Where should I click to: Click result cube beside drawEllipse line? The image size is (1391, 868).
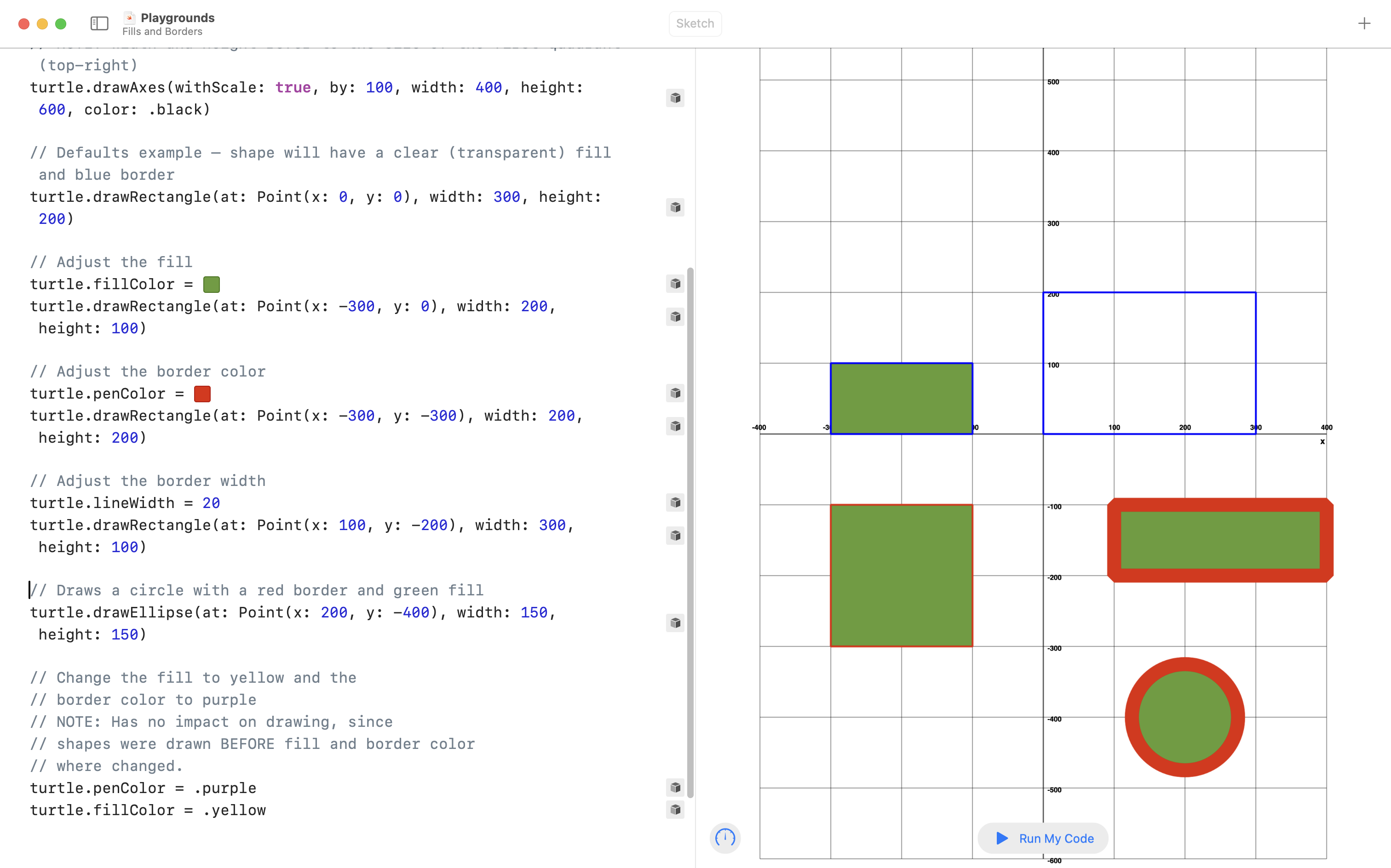click(x=675, y=623)
